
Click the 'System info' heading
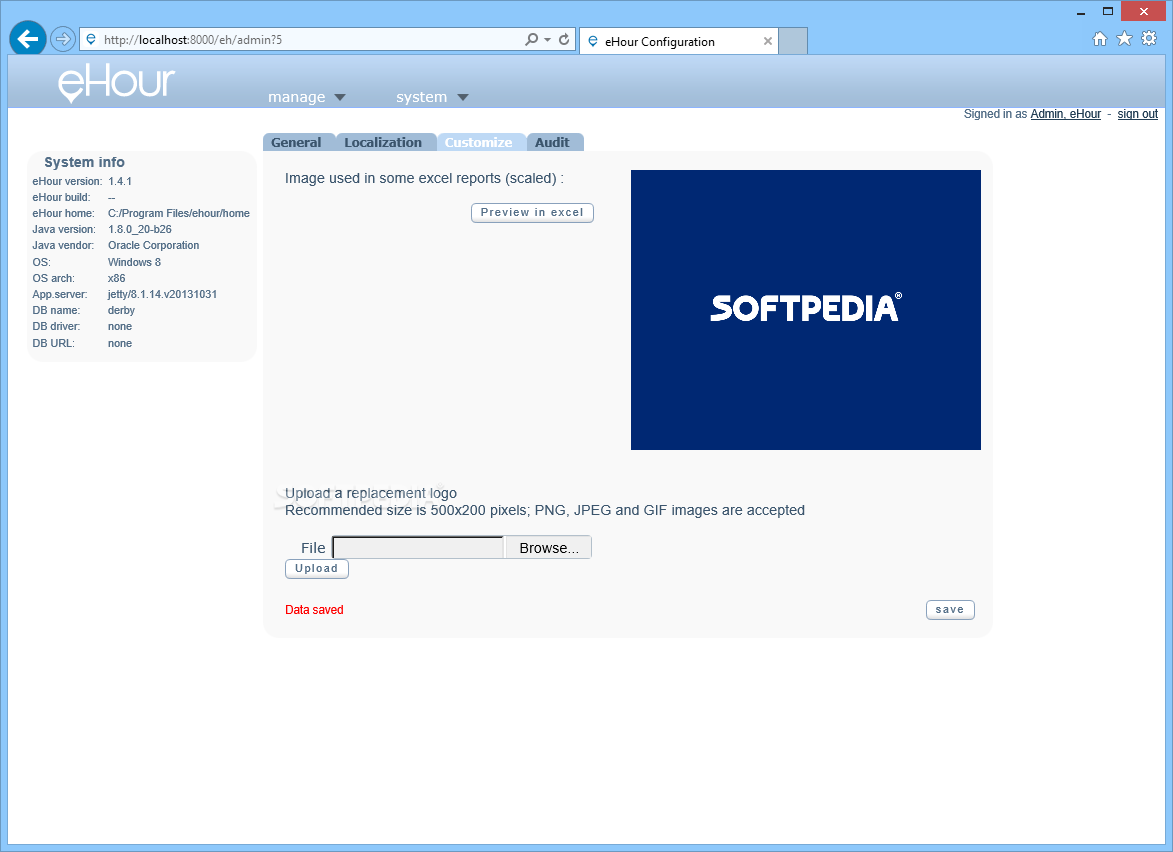click(85, 162)
